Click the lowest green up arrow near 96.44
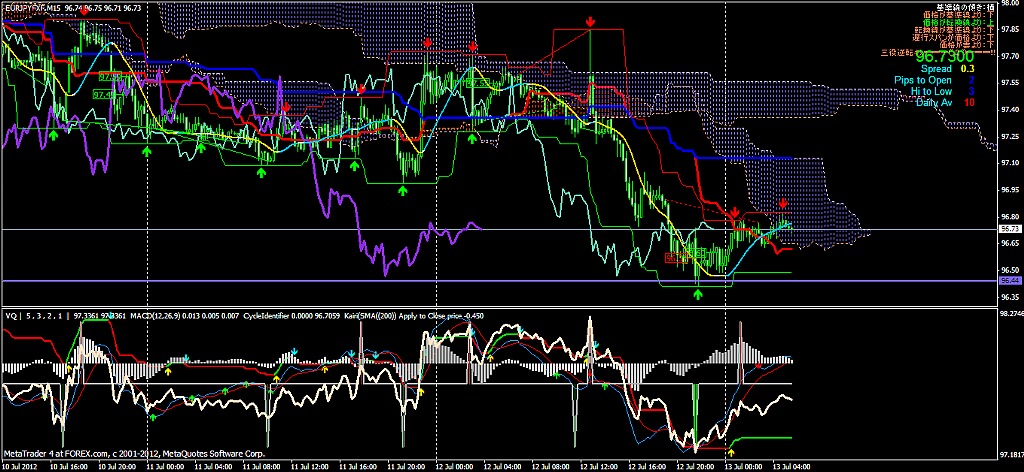 [699, 294]
